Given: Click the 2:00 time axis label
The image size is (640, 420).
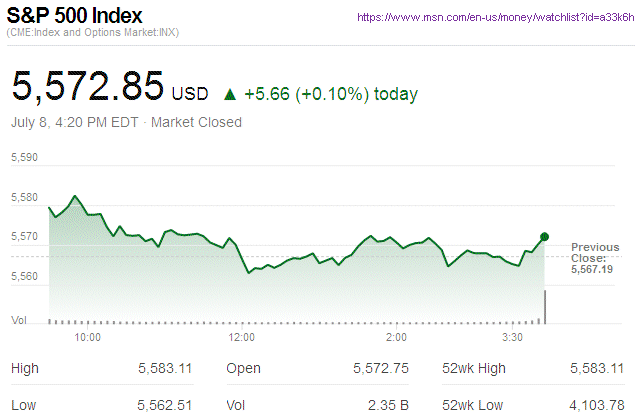Looking at the screenshot, I should [x=395, y=337].
